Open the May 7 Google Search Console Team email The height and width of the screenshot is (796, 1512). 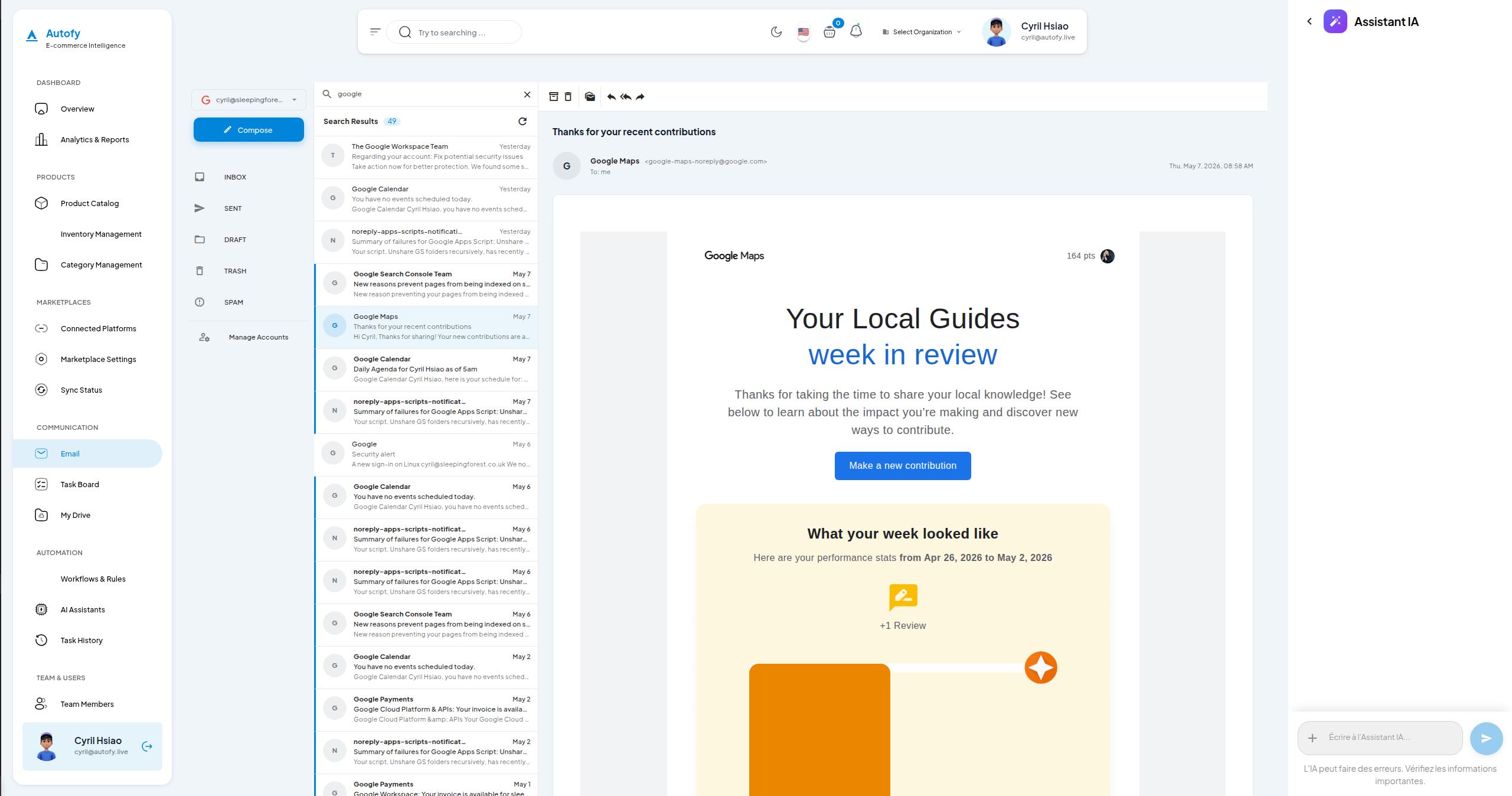pyautogui.click(x=426, y=285)
